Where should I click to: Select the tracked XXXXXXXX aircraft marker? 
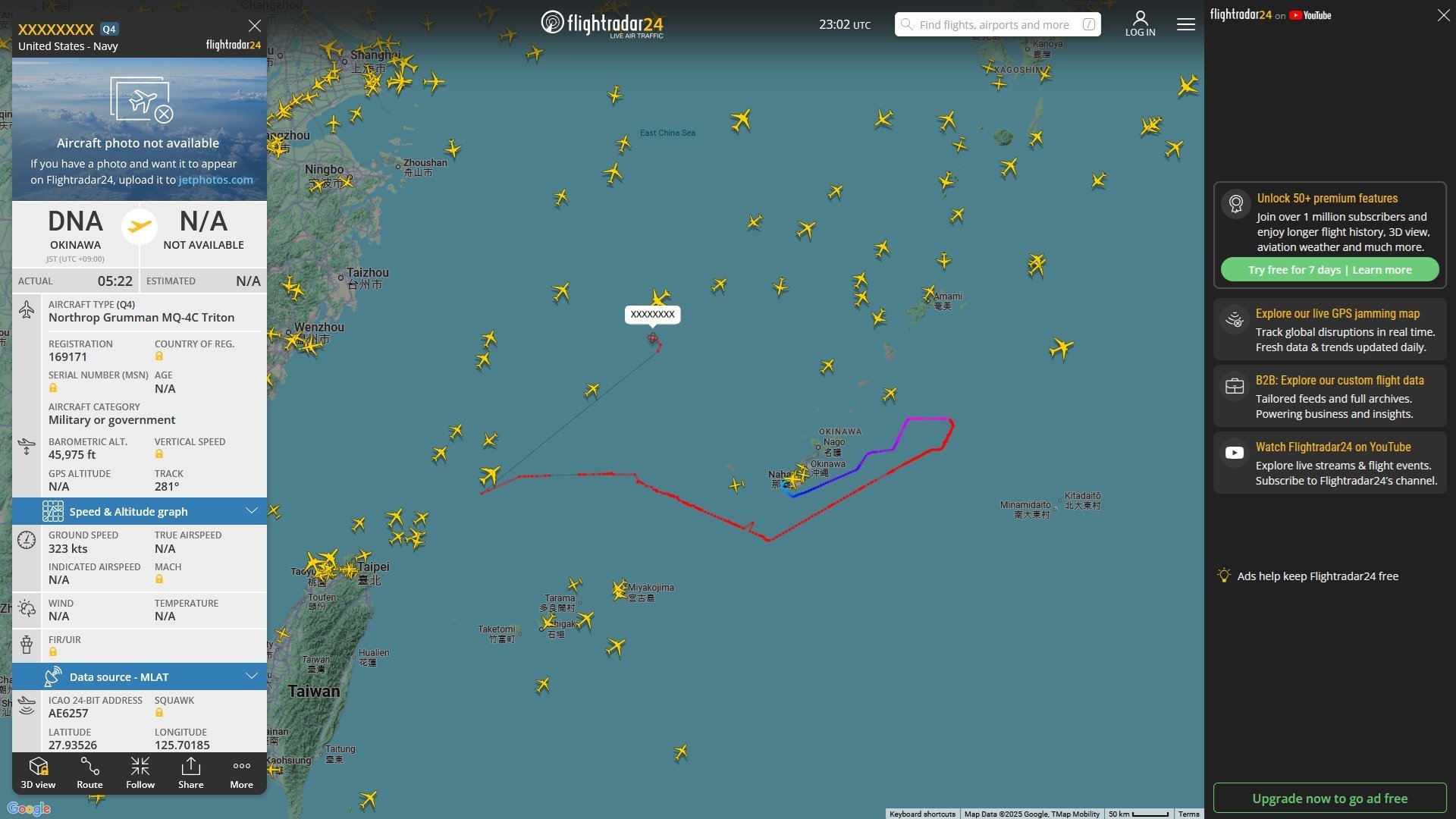coord(653,338)
